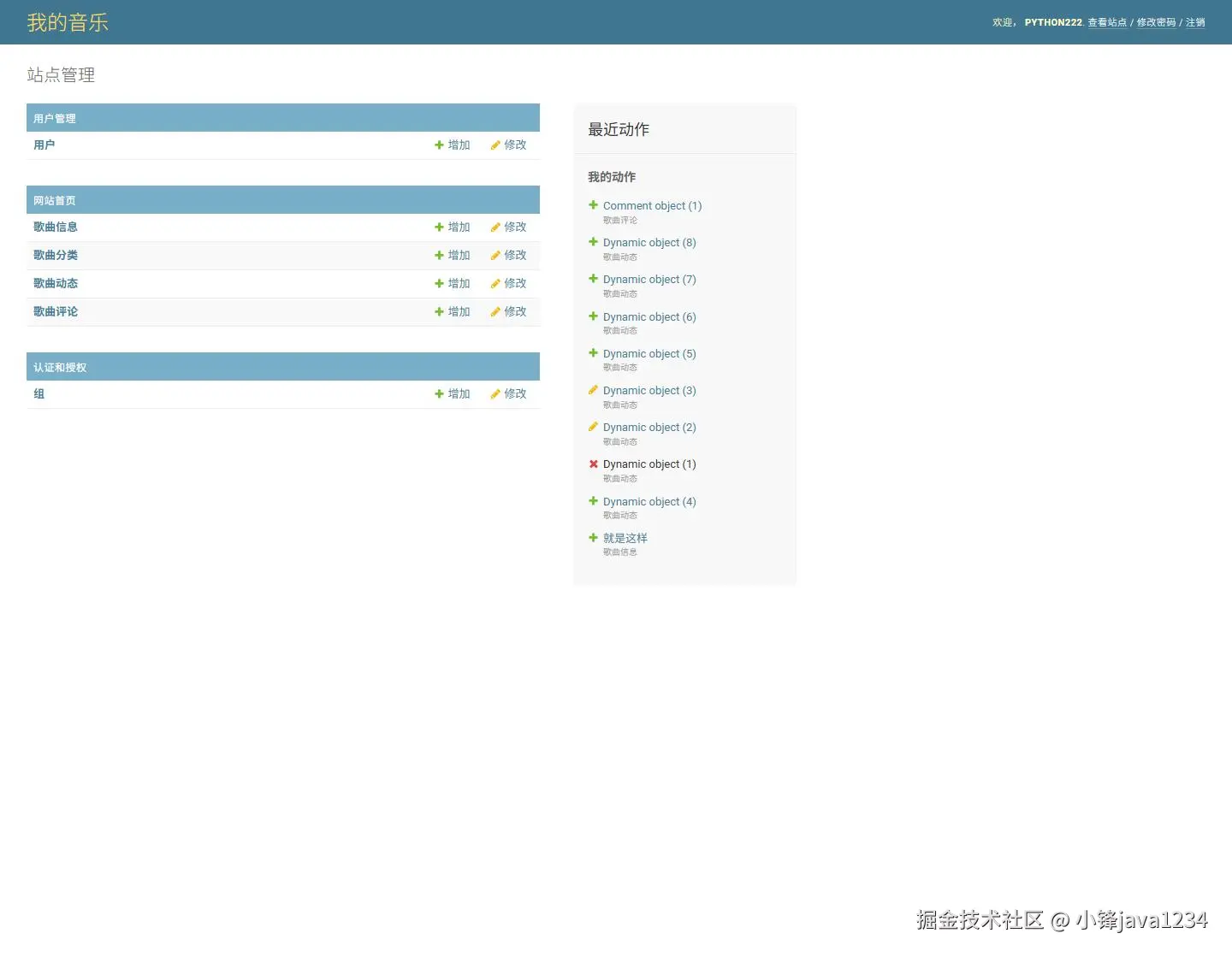Open the 我的音乐 site title
The image size is (1232, 957).
(68, 22)
